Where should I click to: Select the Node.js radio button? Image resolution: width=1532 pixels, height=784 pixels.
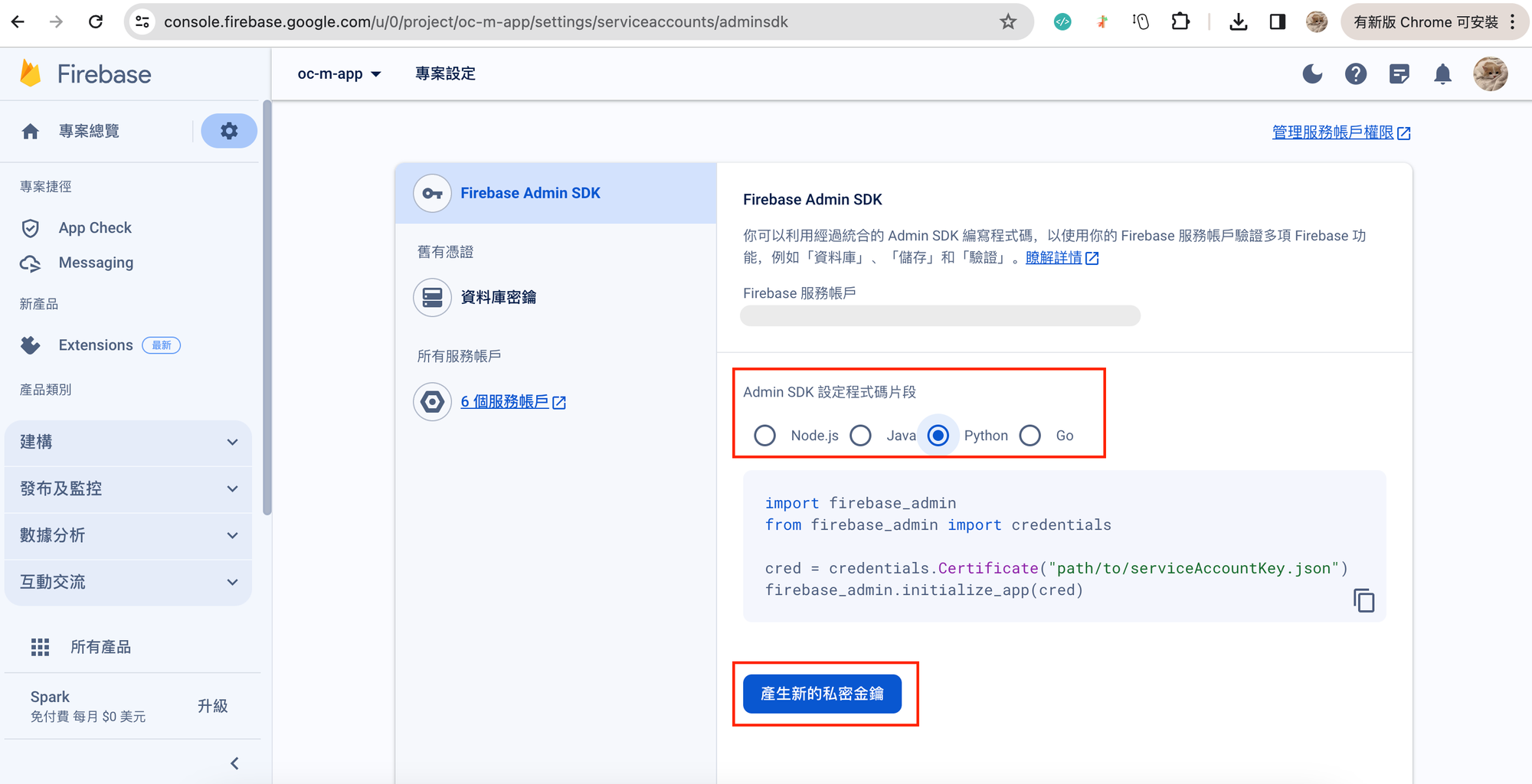coord(764,436)
